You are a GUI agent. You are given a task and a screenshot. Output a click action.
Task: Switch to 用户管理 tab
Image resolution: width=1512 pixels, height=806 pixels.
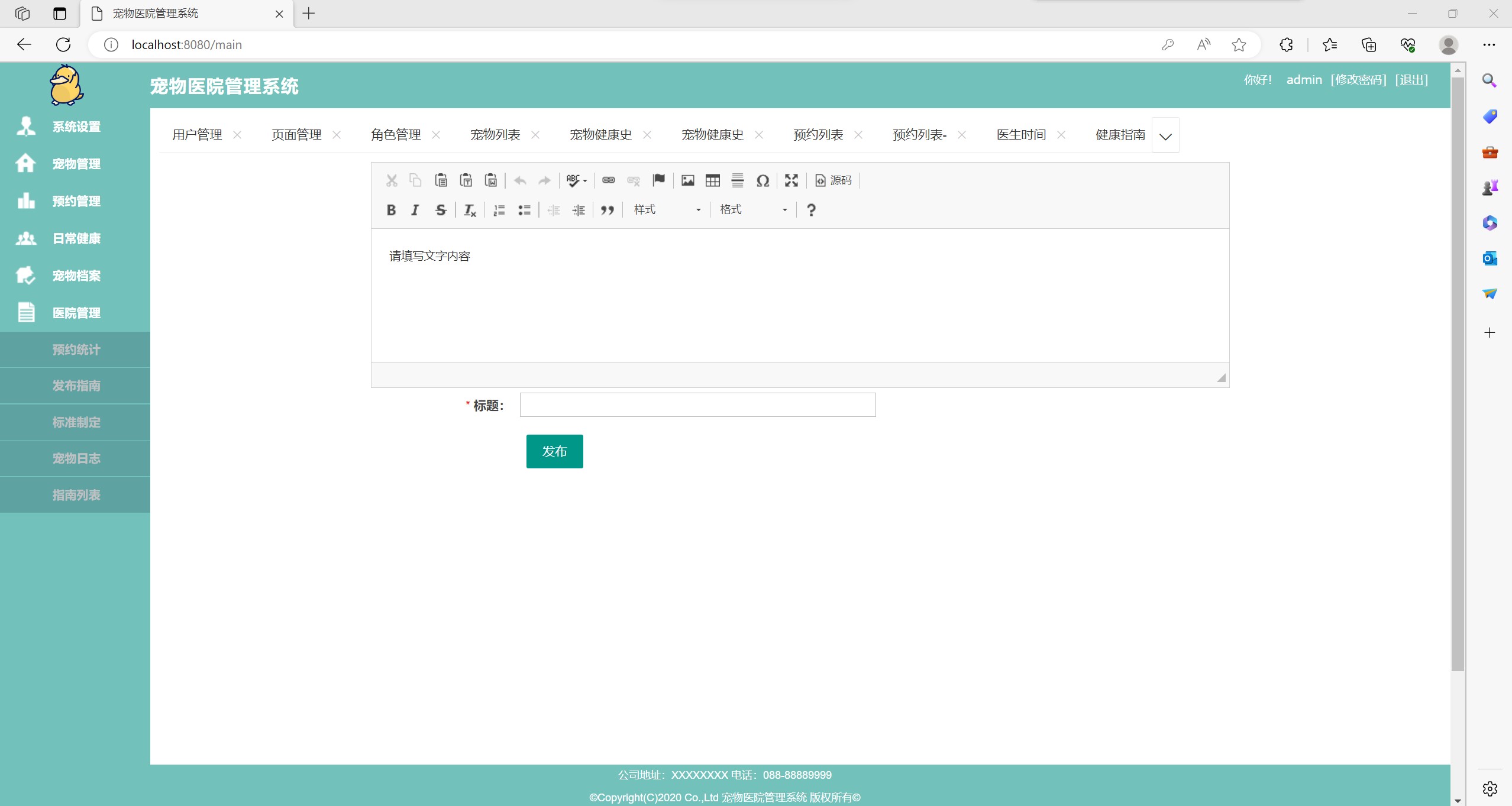(197, 135)
